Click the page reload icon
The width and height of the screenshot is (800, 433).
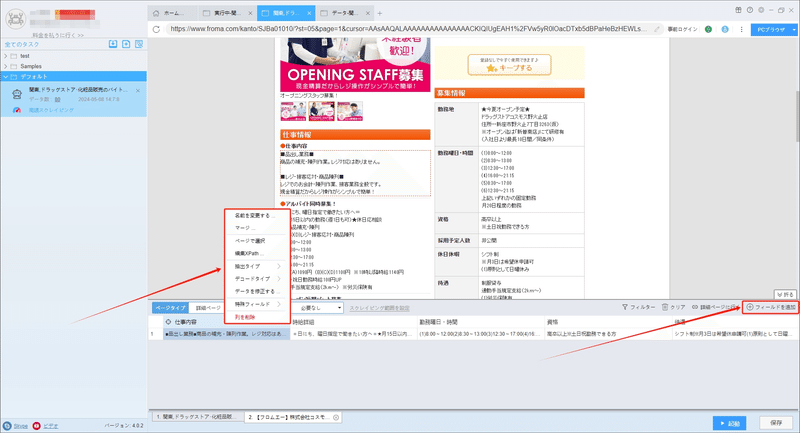156,29
